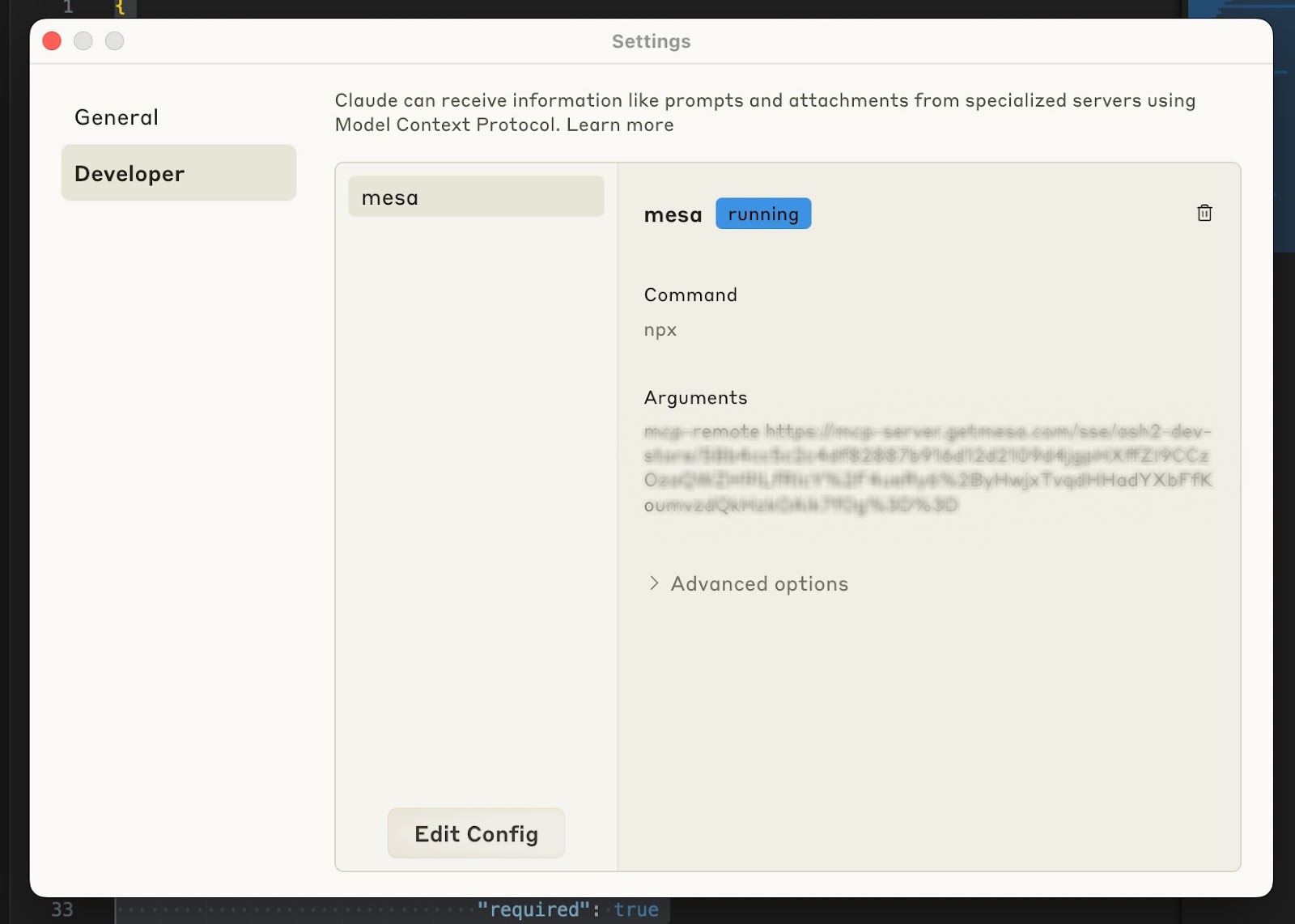Viewport: 1295px width, 924px height.
Task: Click the mesa server heading
Action: click(673, 214)
